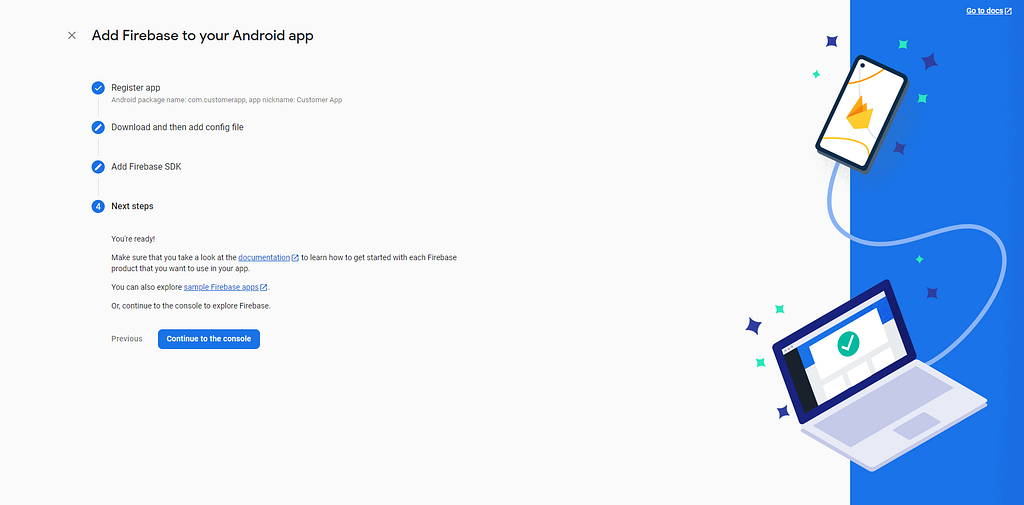The width and height of the screenshot is (1024, 505).
Task: Open the external link icon beside documentation
Action: pos(295,258)
